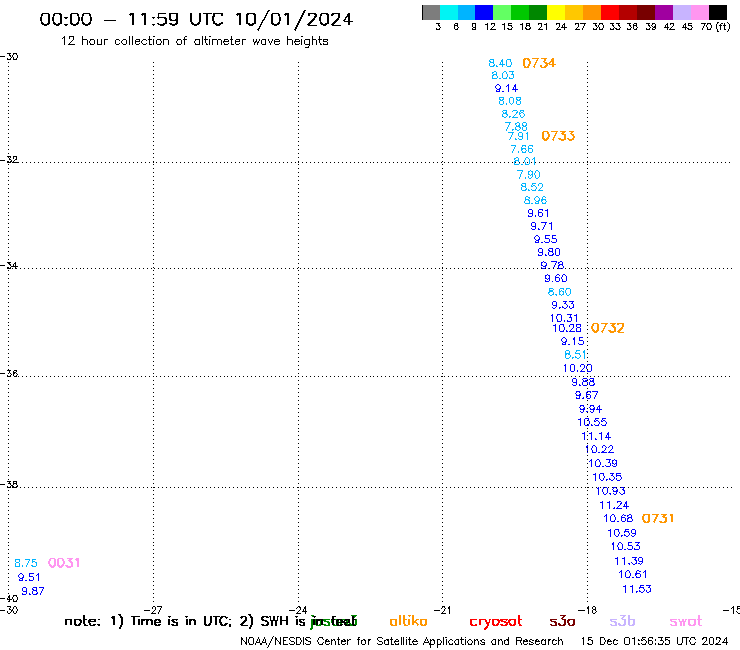Click the subtitle '12 hour collection of altimeter wave heights'
Image resolution: width=740 pixels, height=650 pixels.
tap(194, 41)
